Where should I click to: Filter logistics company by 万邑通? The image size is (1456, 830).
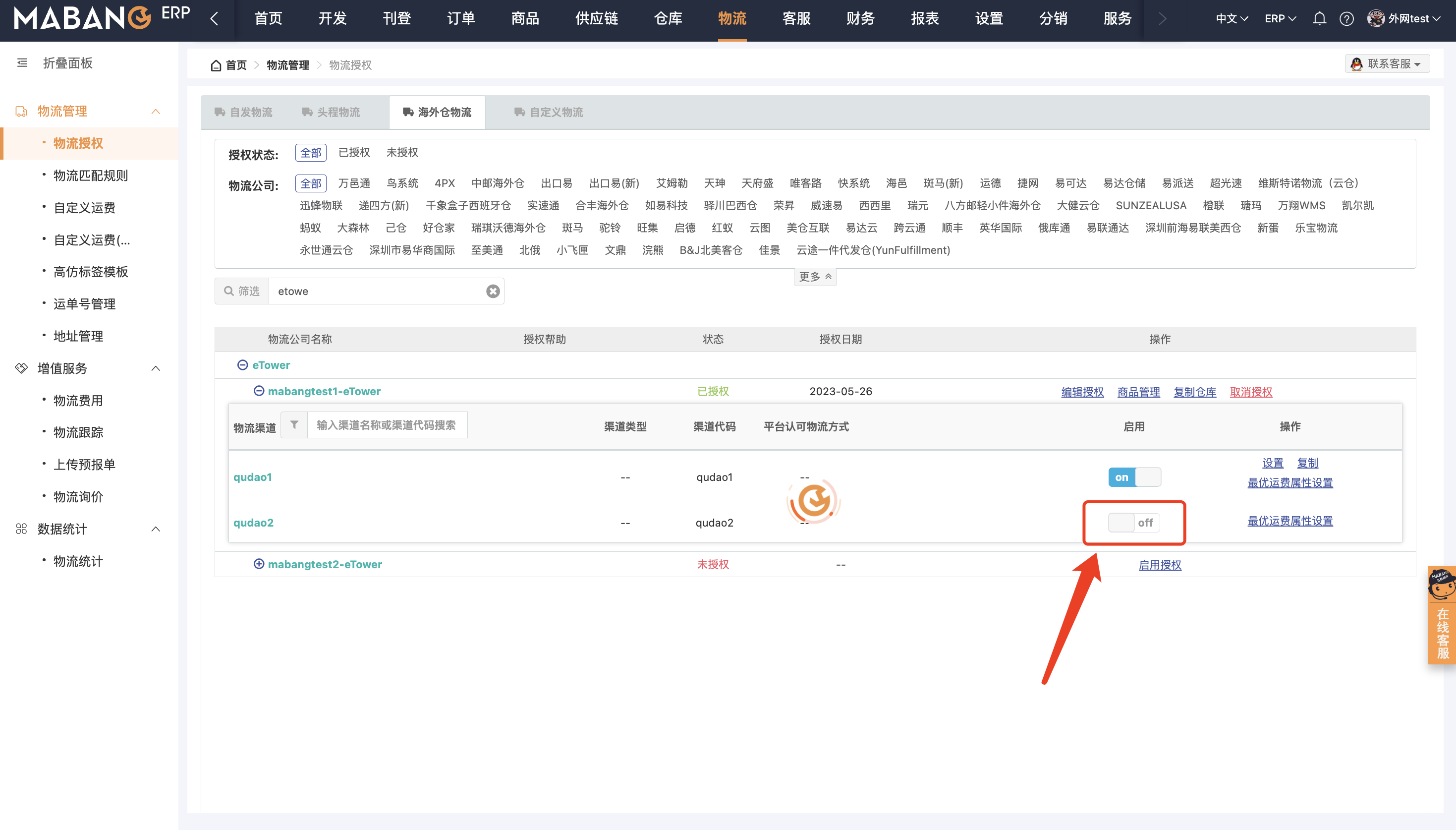pyautogui.click(x=354, y=183)
